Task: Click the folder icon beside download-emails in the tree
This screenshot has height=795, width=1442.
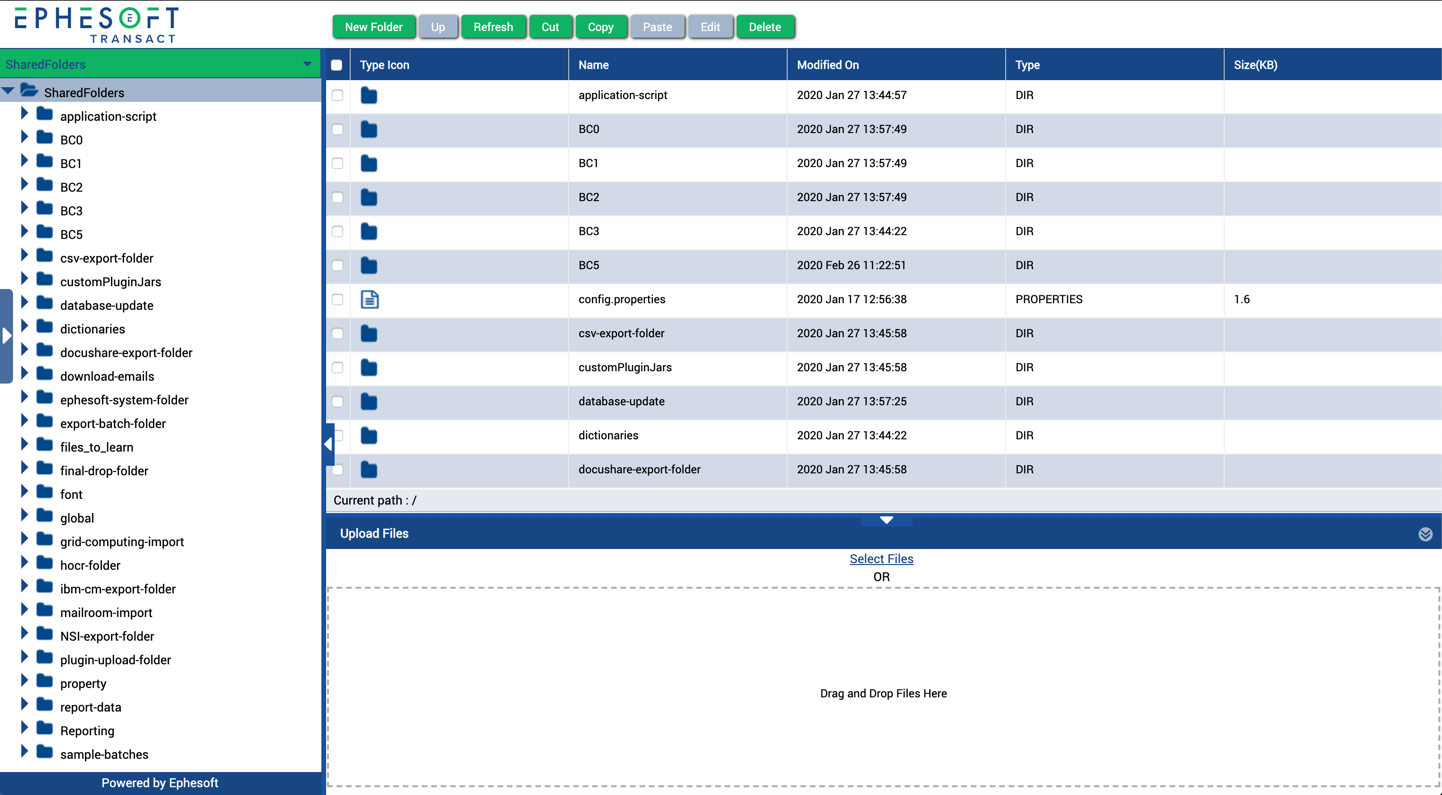Action: click(x=44, y=375)
